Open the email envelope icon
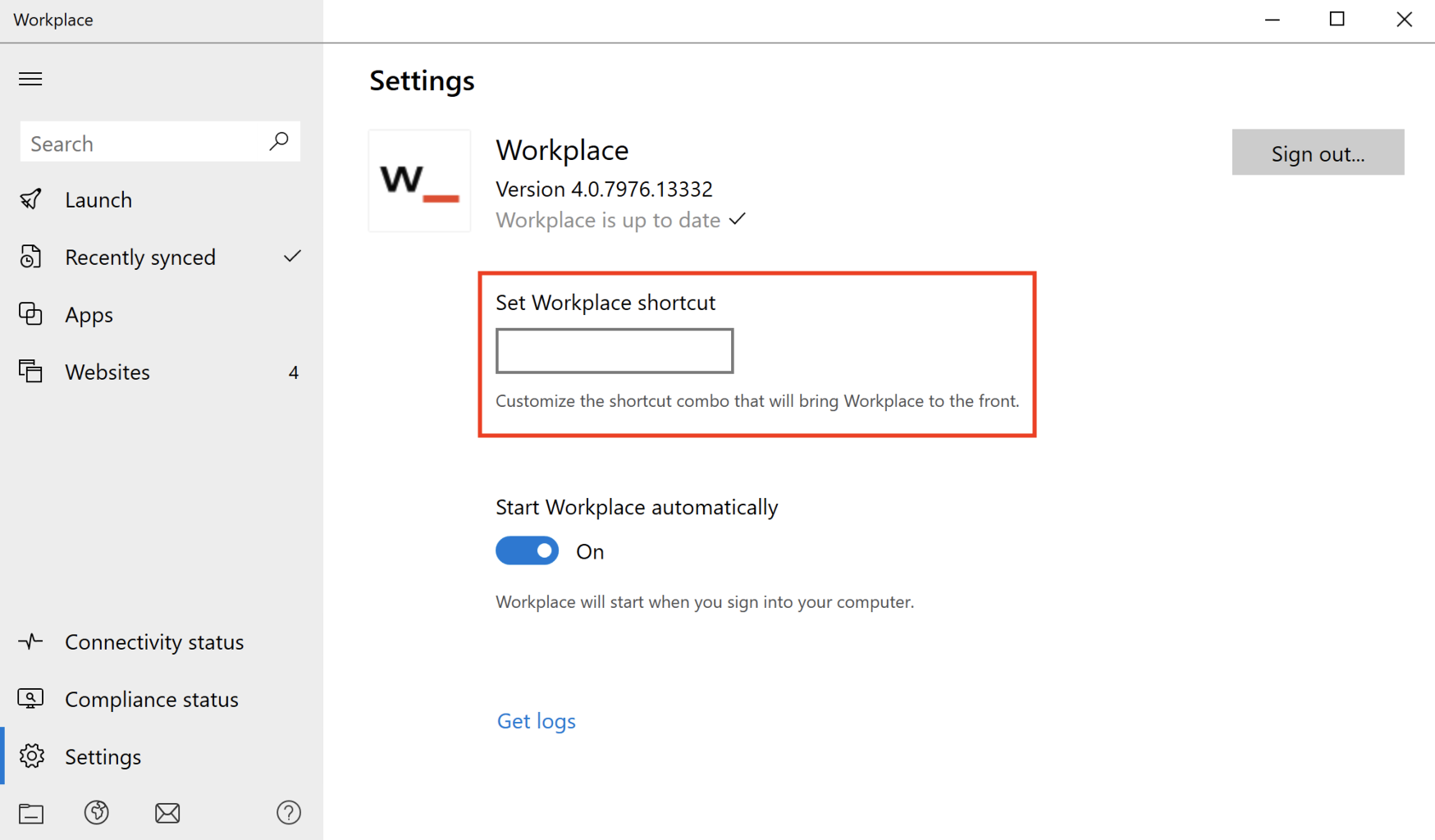Image resolution: width=1435 pixels, height=840 pixels. (x=167, y=813)
